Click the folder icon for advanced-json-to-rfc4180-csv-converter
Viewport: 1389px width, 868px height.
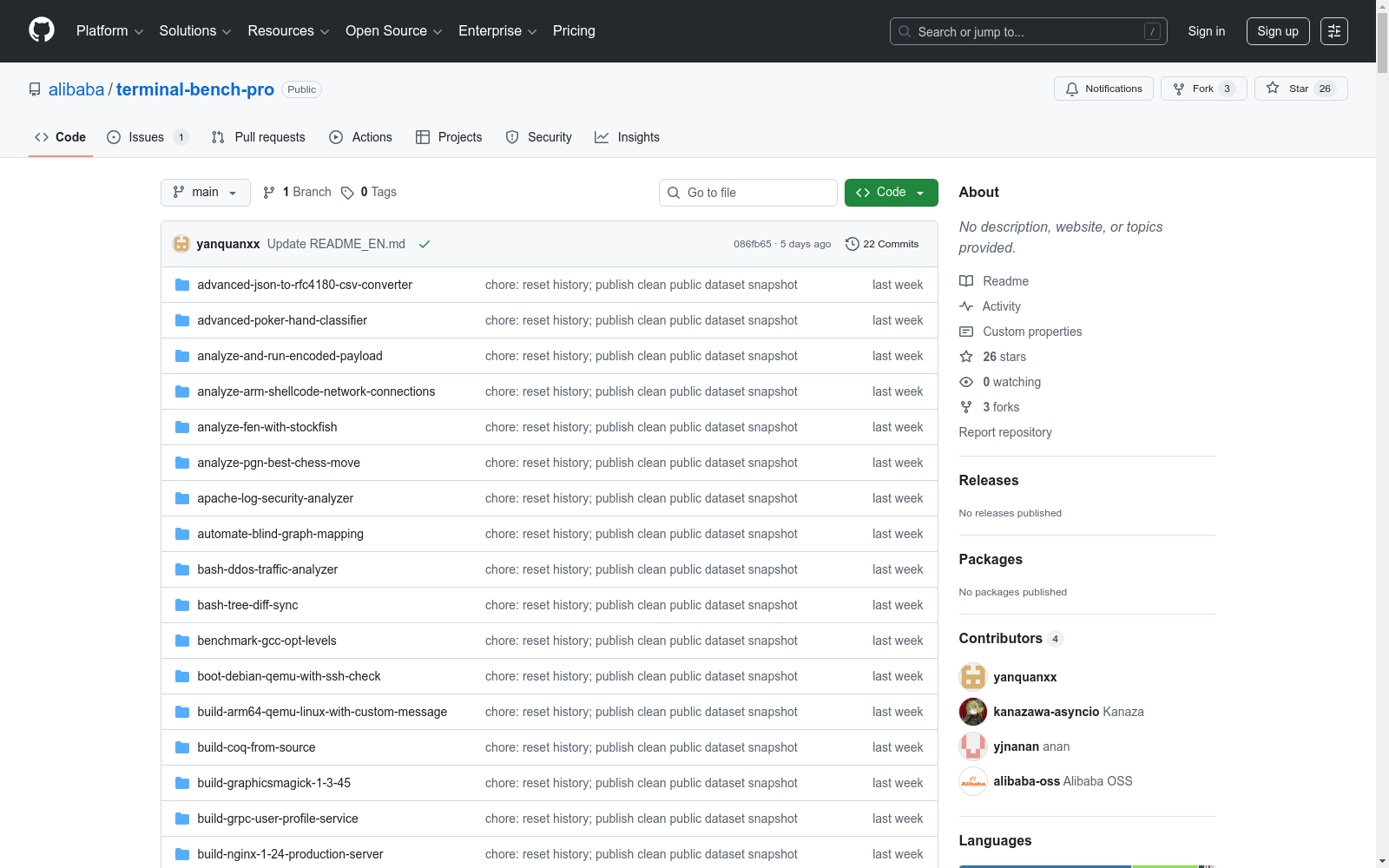pyautogui.click(x=182, y=285)
